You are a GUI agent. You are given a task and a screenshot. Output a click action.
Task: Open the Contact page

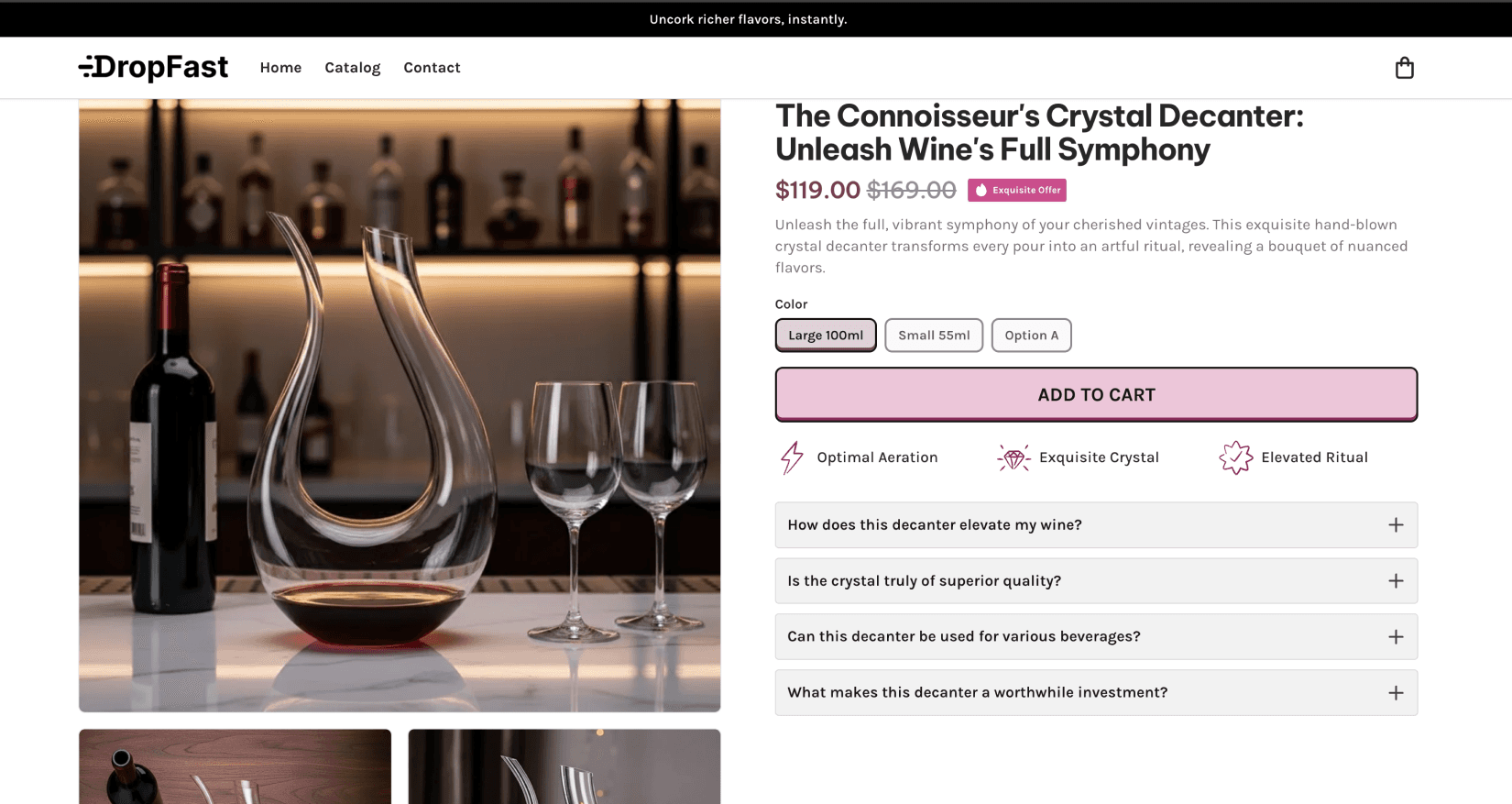click(432, 67)
